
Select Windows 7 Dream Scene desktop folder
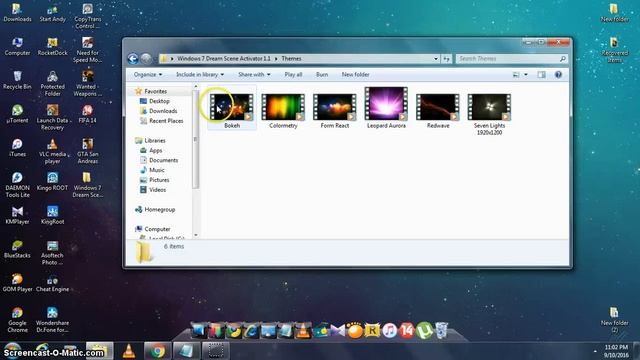point(87,184)
